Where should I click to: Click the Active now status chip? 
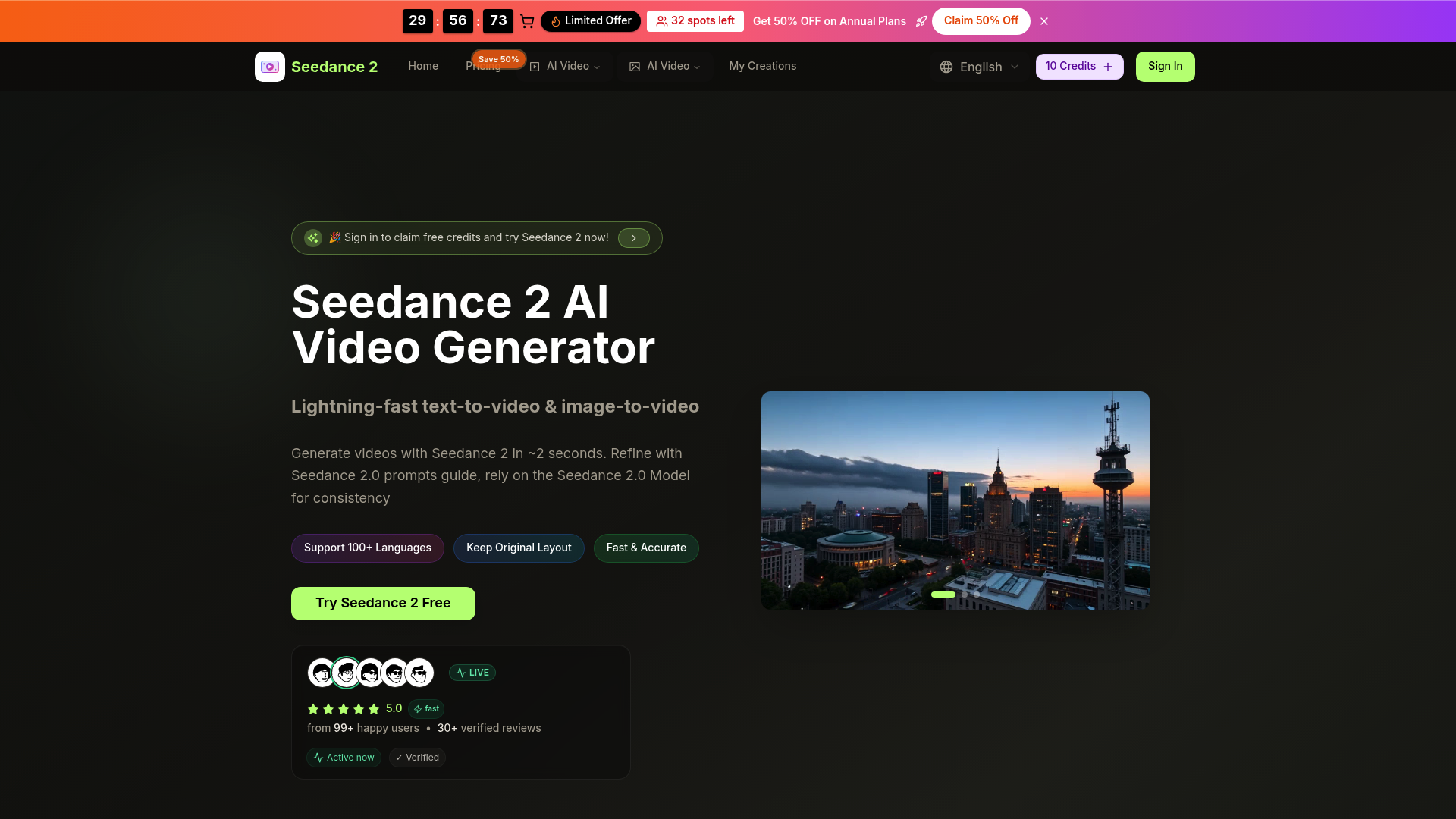coord(344,757)
